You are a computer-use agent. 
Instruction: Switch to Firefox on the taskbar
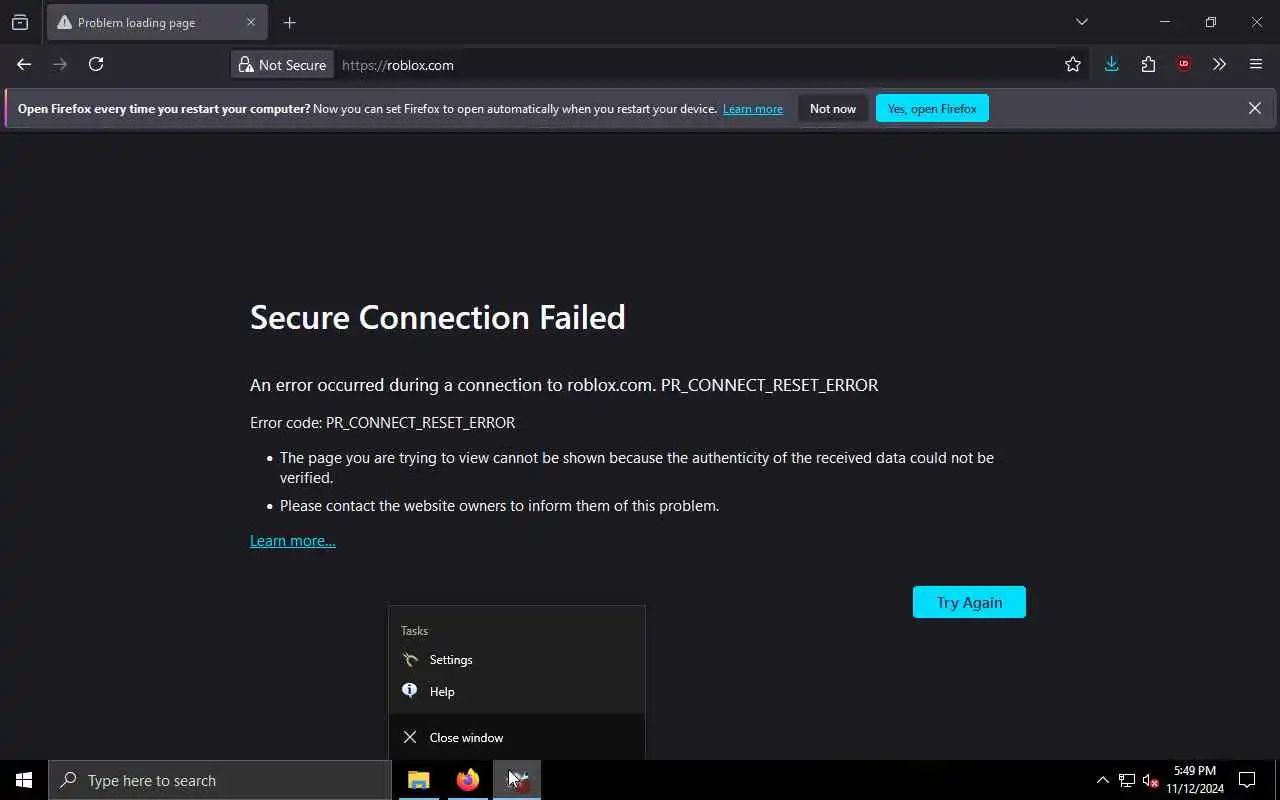click(x=468, y=780)
